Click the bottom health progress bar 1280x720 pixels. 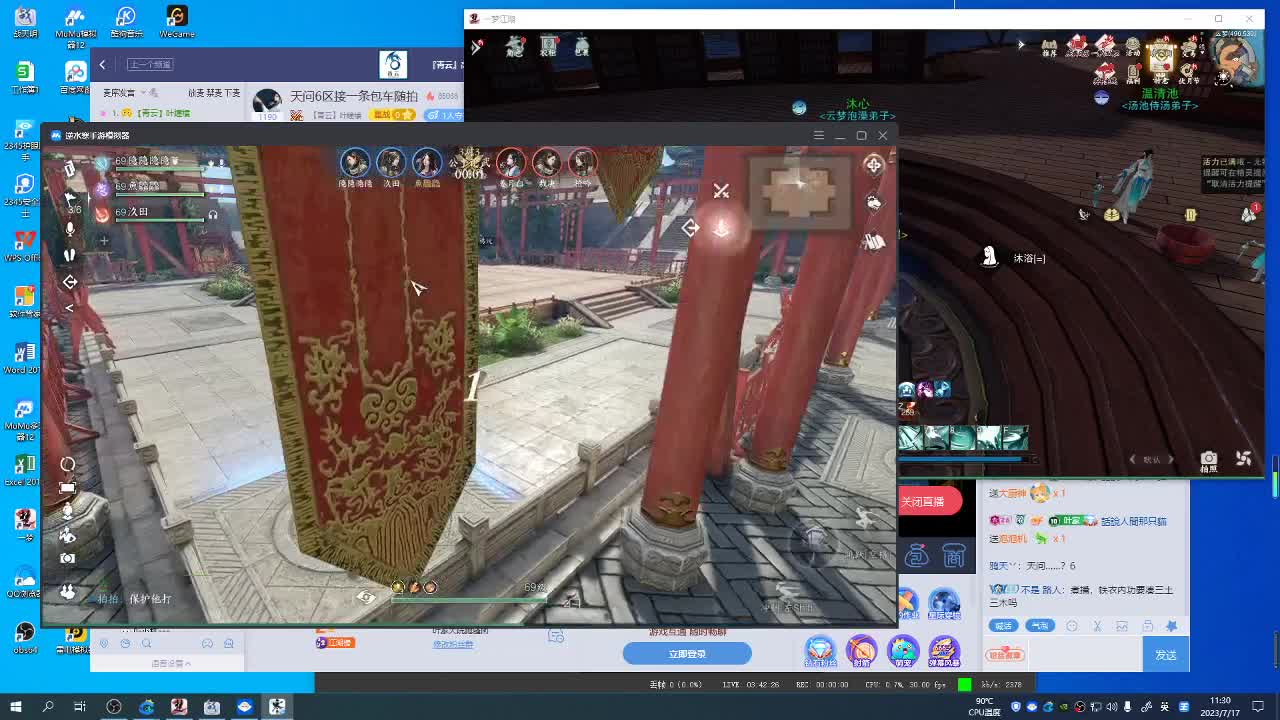coord(468,598)
